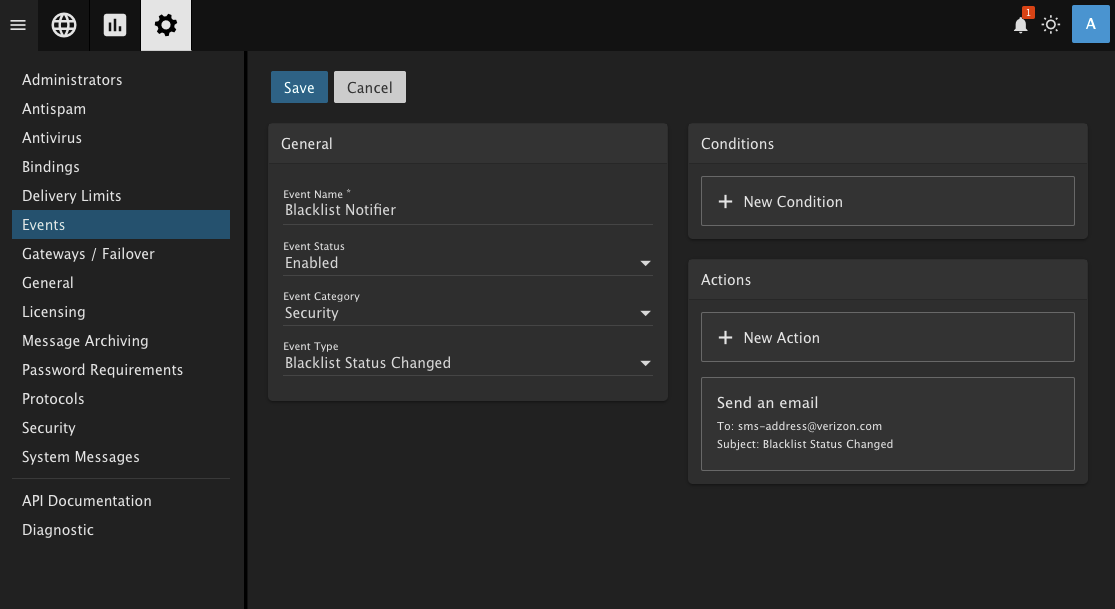Open the notifications bell
1115x609 pixels.
1021,25
